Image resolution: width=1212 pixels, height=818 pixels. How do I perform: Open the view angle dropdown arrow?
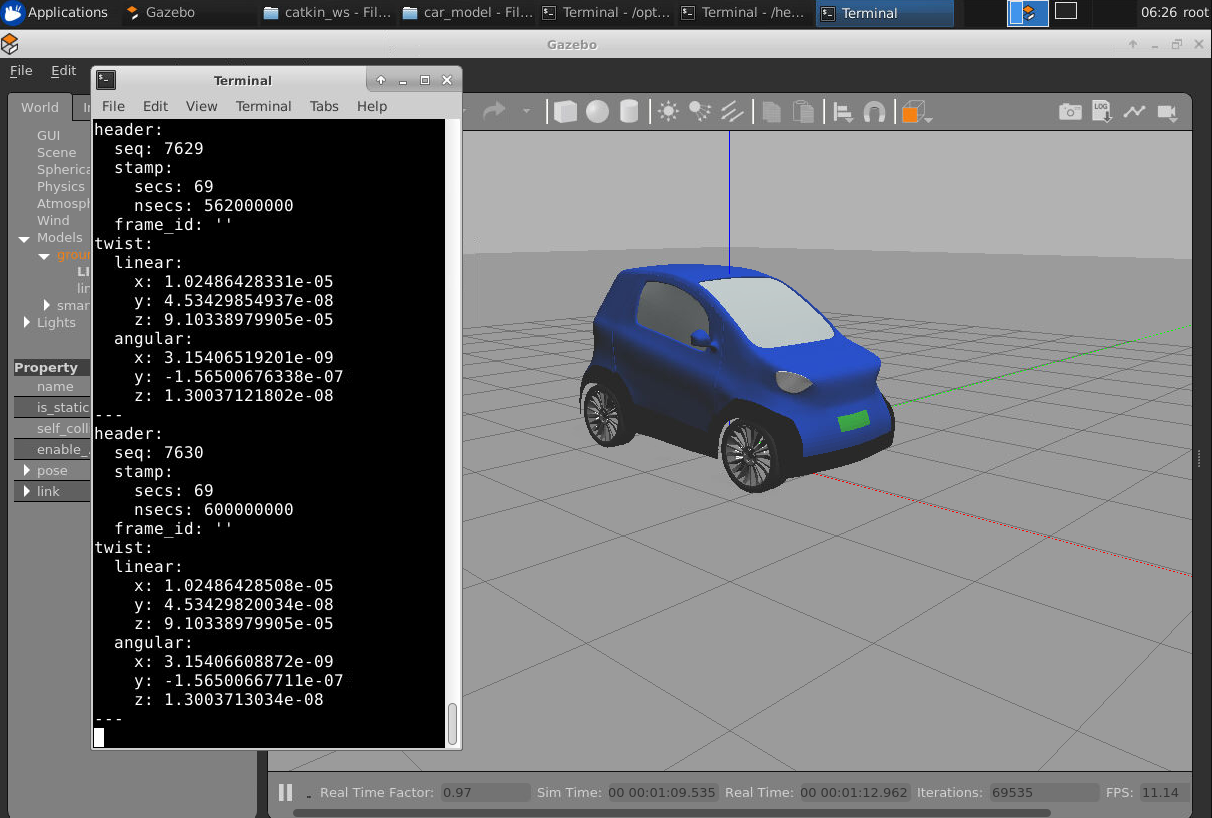pyautogui.click(x=929, y=118)
